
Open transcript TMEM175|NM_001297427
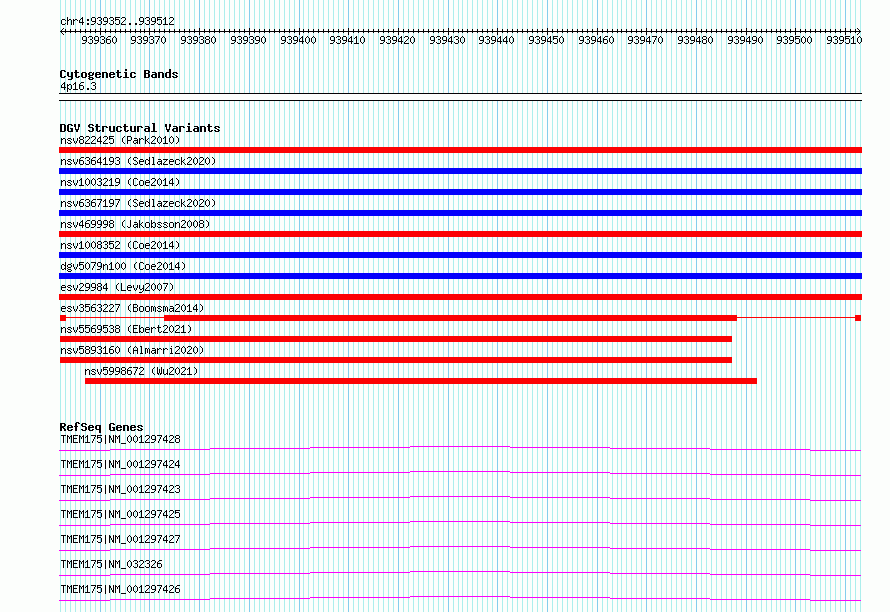(120, 539)
